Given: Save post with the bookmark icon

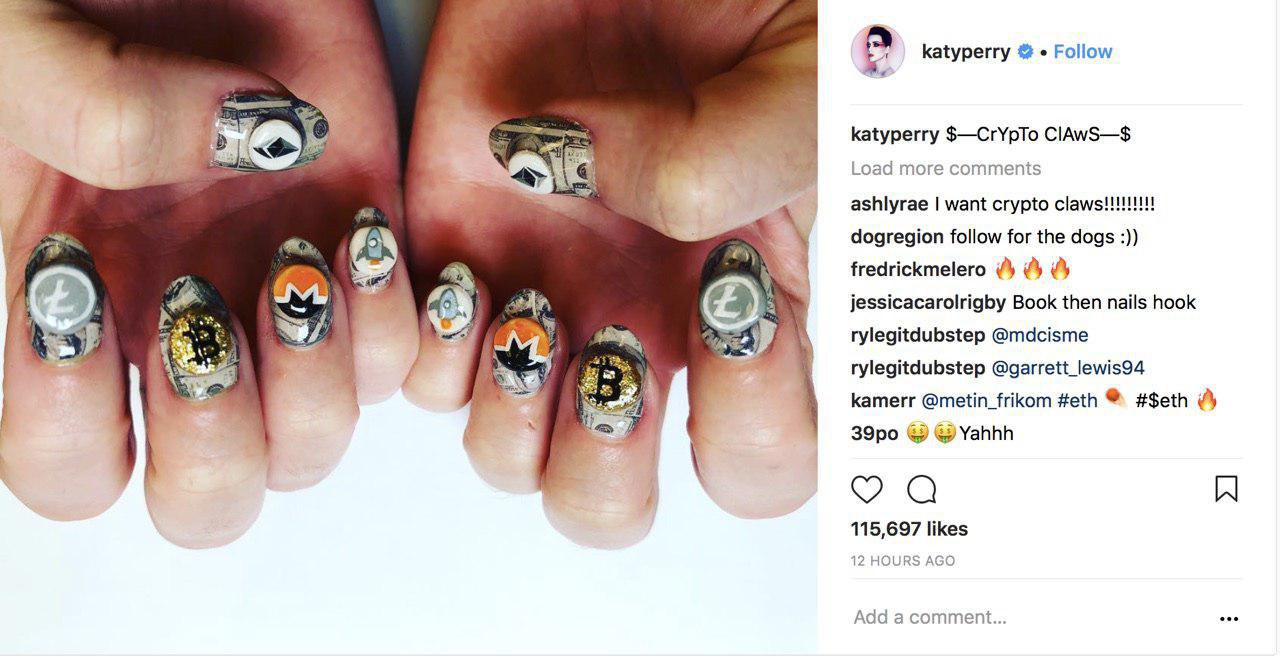Looking at the screenshot, I should [x=1226, y=489].
